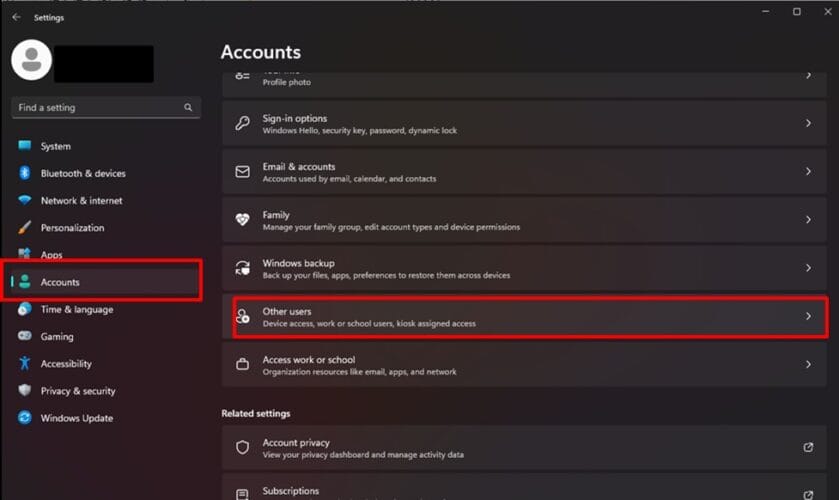Screen dimensions: 839x500
Task: Click the user profile avatar picture
Action: pos(31,60)
